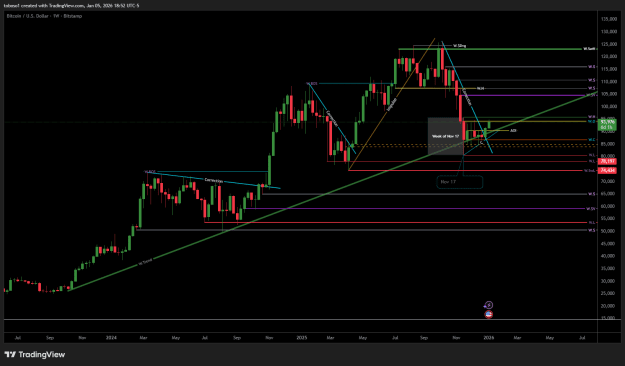Click the 105,000 price axis label
This screenshot has width=625, height=366.
[x=609, y=94]
